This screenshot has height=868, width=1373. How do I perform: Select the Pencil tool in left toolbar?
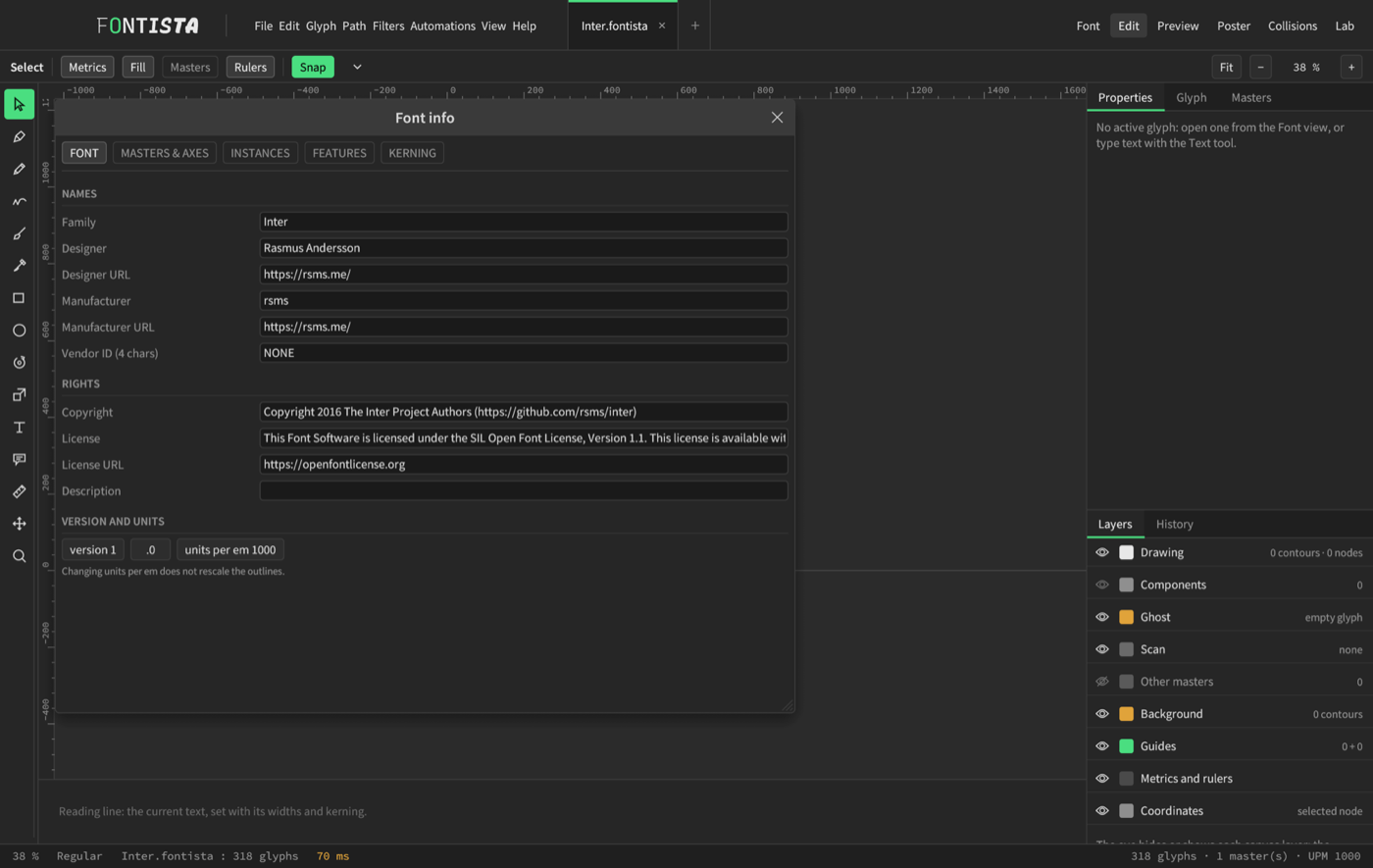[19, 169]
